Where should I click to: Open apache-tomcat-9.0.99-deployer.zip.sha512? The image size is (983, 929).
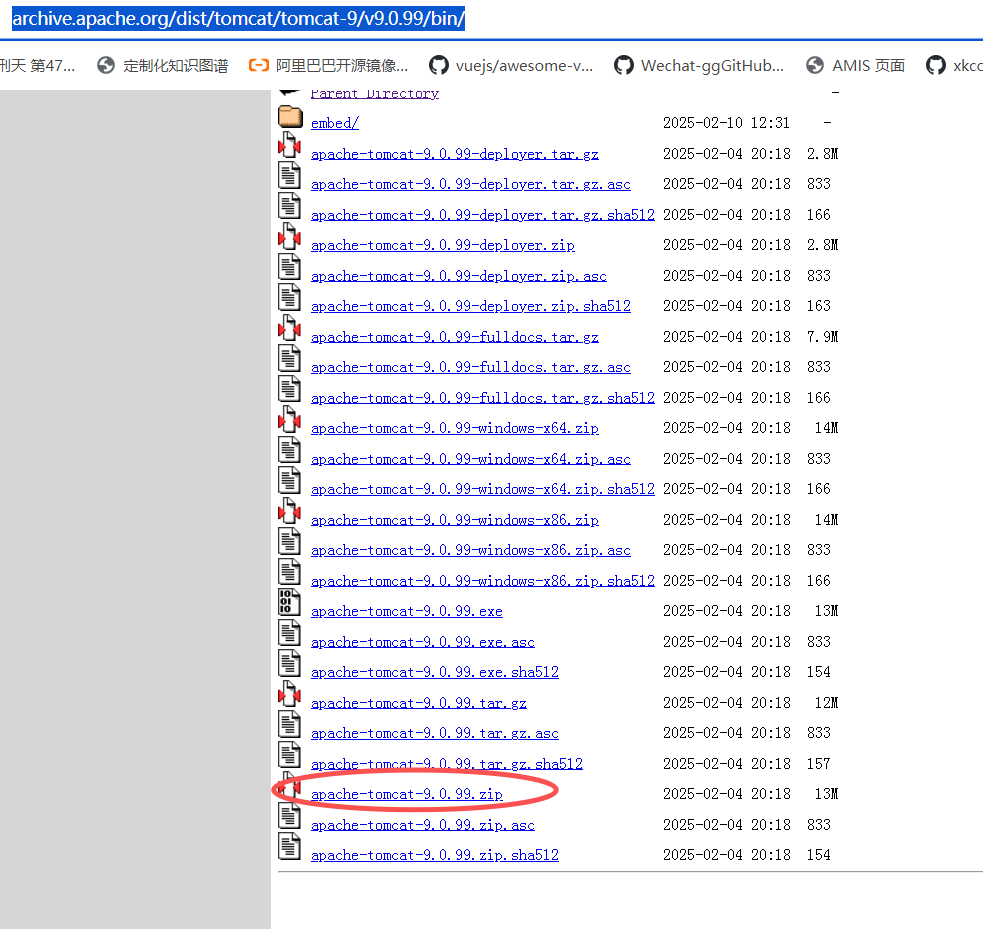pos(471,306)
